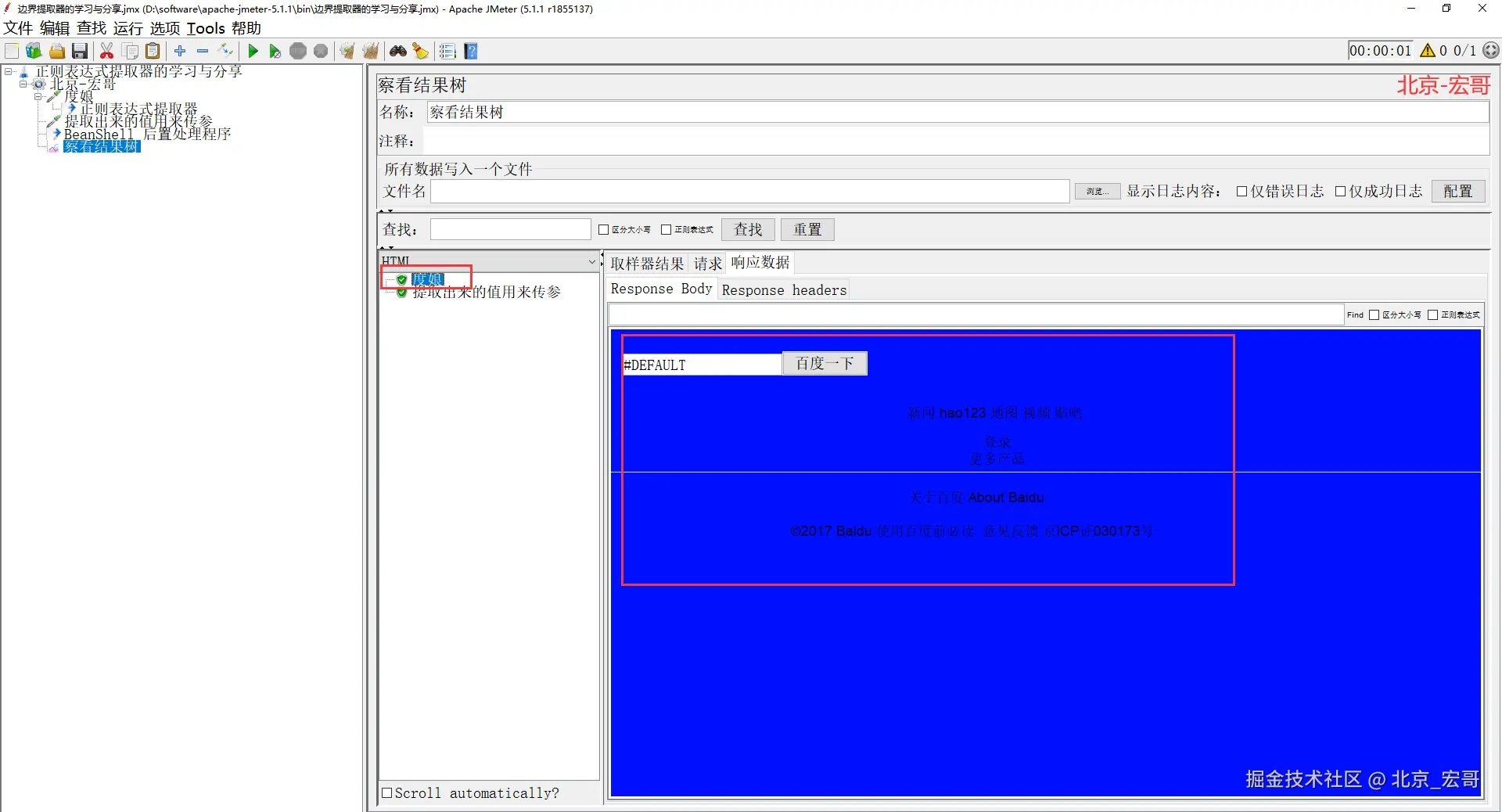Open the 查找 menu
1502x812 pixels.
pos(92,28)
